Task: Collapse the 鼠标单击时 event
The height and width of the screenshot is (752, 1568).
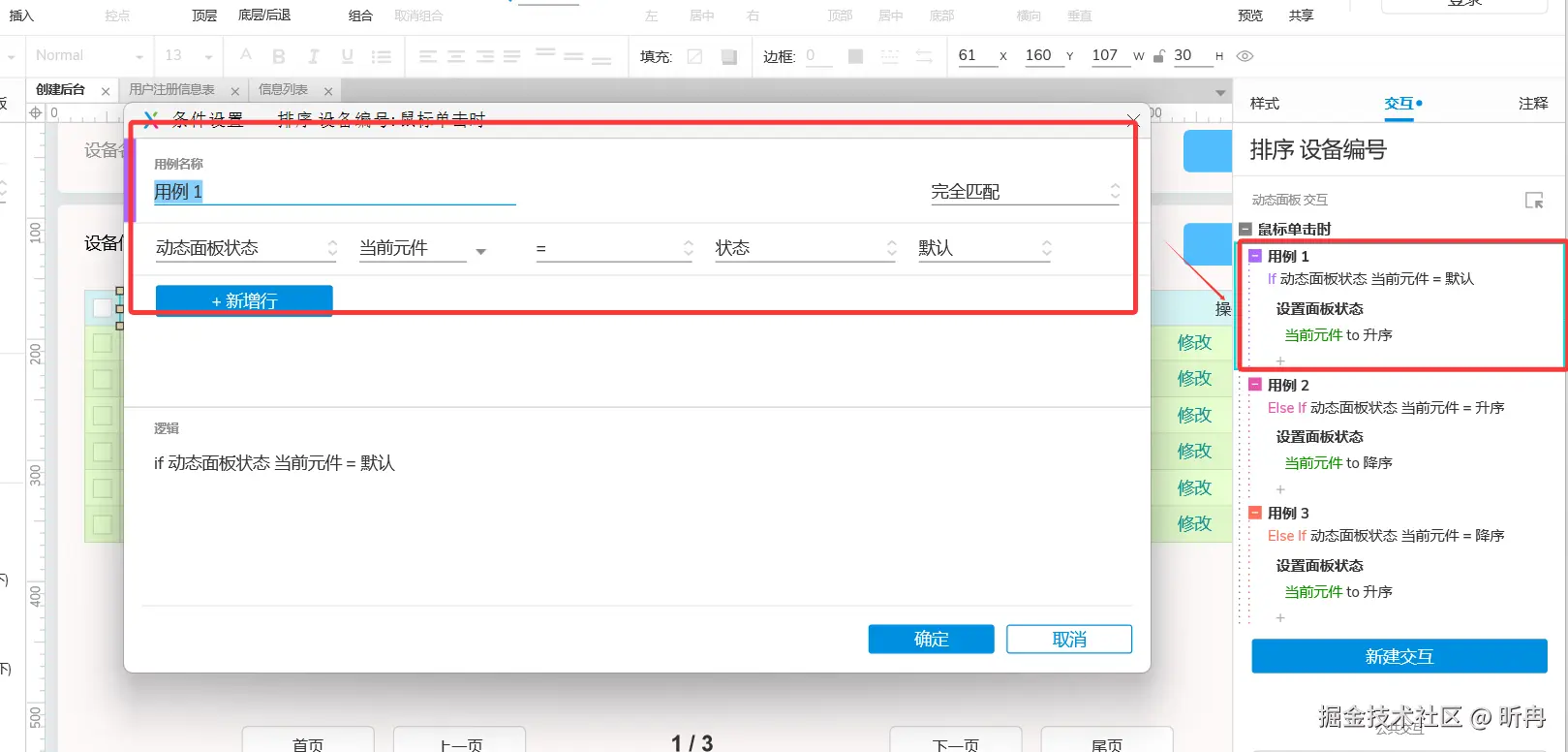Action: [x=1245, y=230]
